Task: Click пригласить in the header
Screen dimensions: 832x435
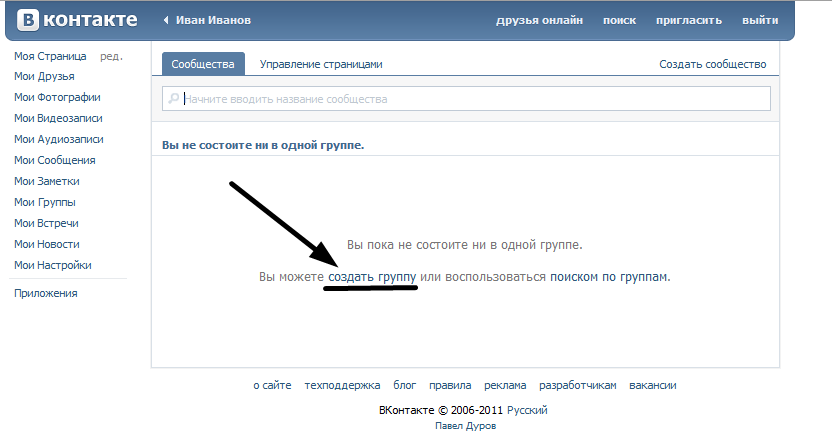Action: tap(689, 20)
